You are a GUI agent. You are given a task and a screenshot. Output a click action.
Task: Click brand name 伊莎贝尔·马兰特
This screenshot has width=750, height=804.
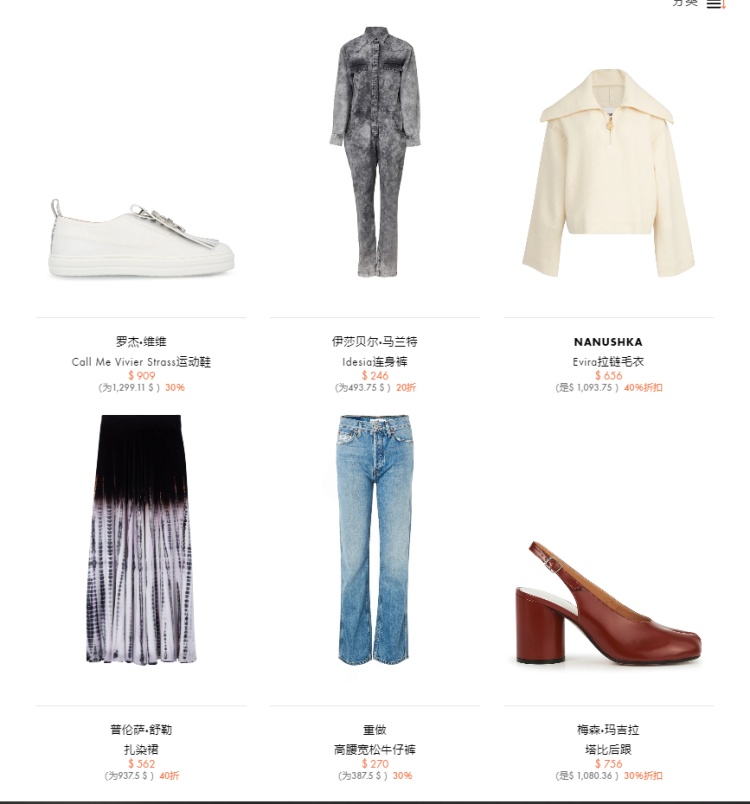tap(375, 341)
